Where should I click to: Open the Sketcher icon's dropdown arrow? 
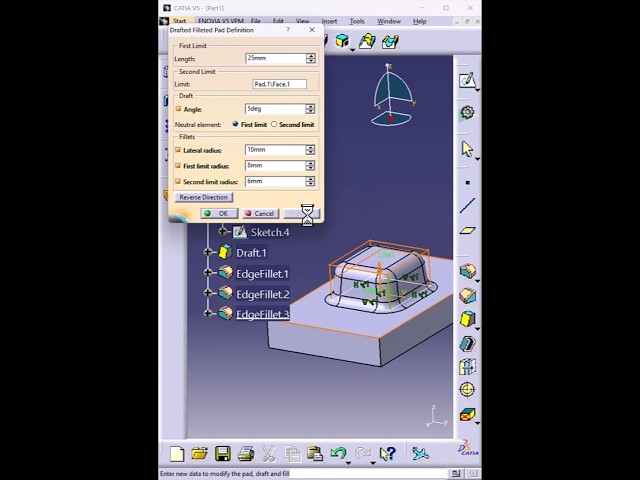(477, 89)
